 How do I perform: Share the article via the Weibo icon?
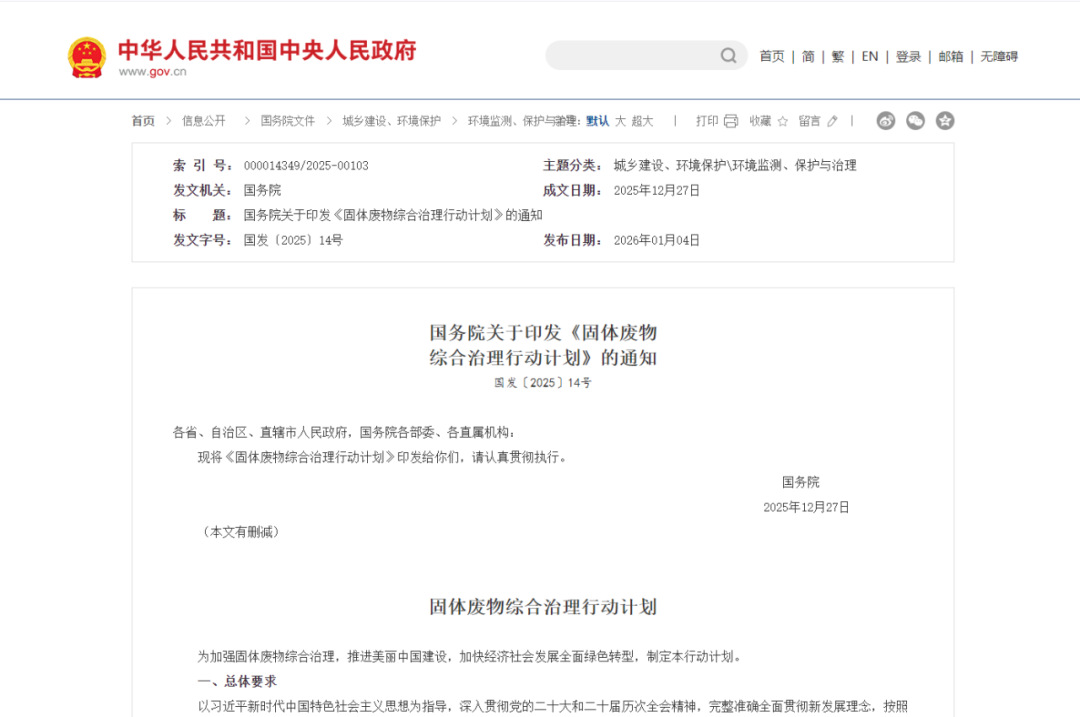(886, 120)
